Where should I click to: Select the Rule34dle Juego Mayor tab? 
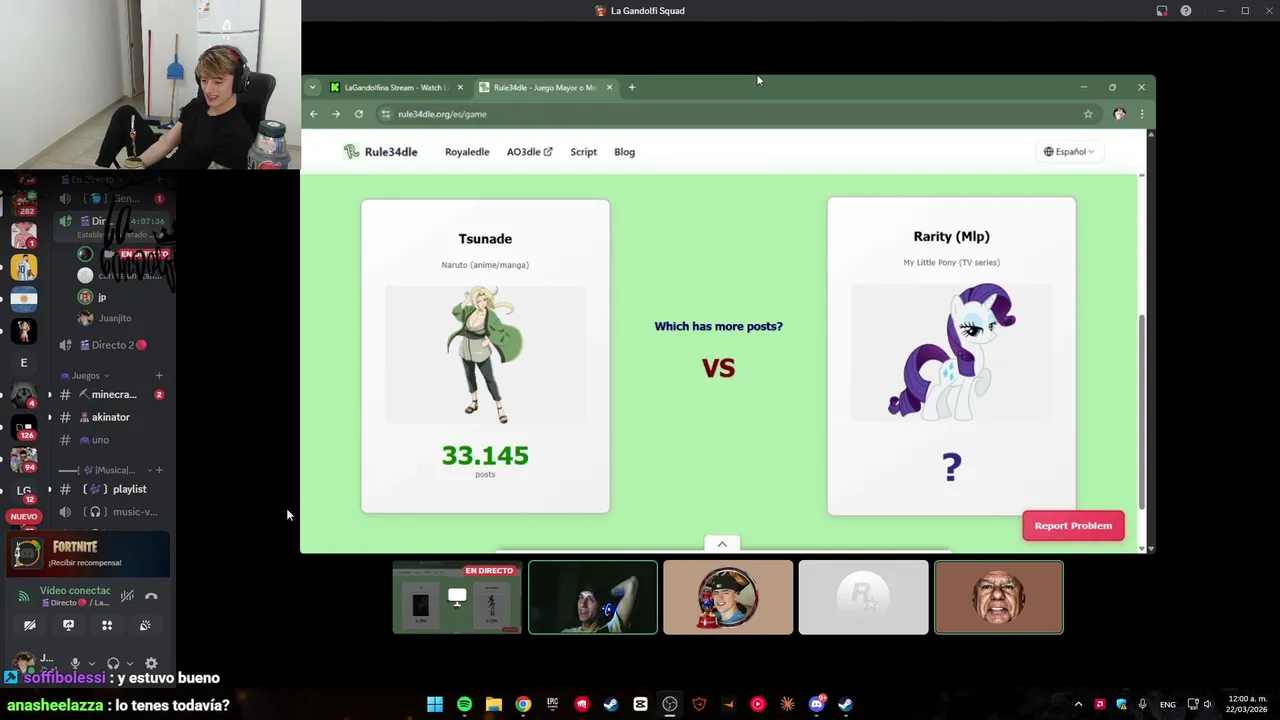tap(545, 87)
